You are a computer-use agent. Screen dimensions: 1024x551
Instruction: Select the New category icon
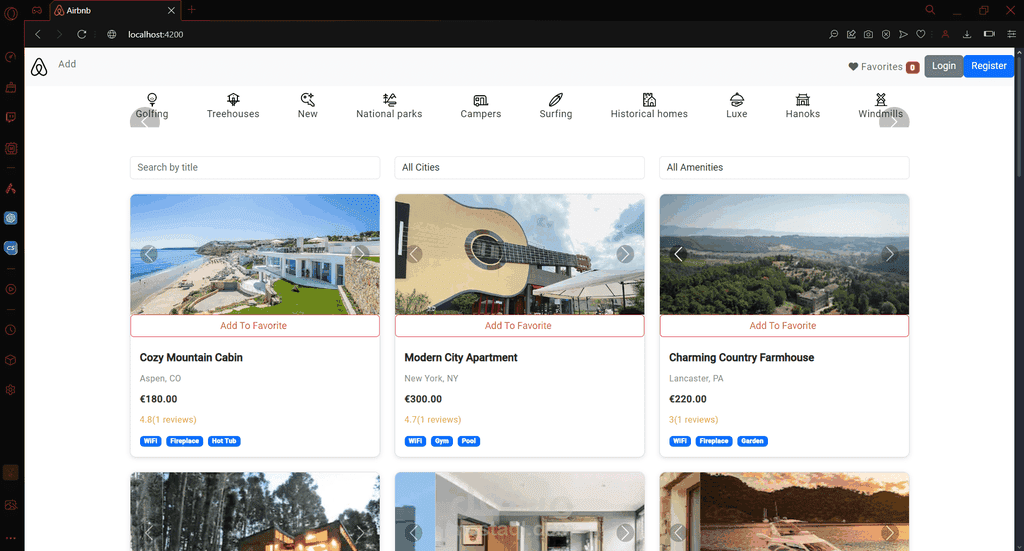click(x=308, y=99)
